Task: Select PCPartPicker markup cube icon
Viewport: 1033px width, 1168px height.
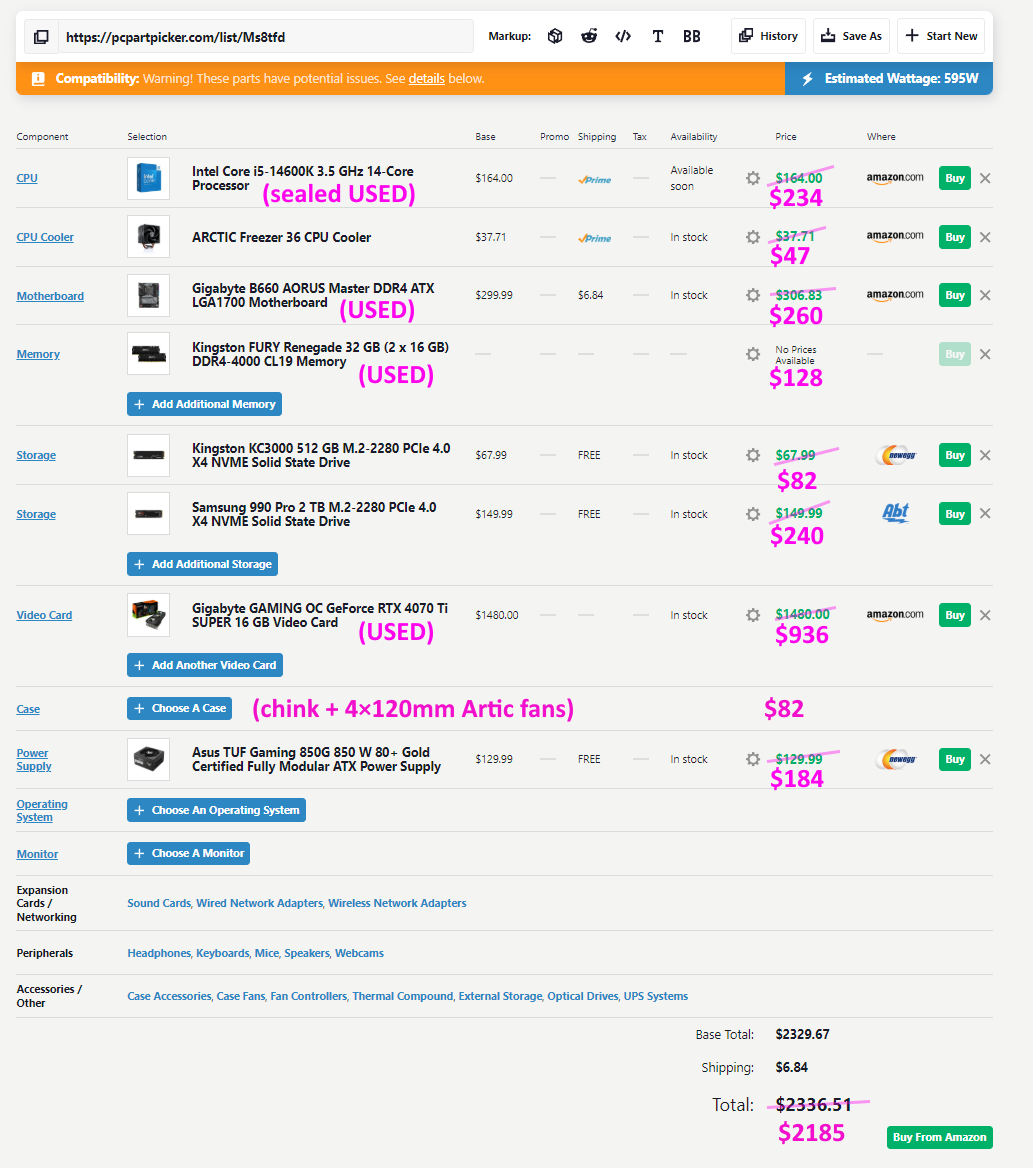Action: (555, 36)
